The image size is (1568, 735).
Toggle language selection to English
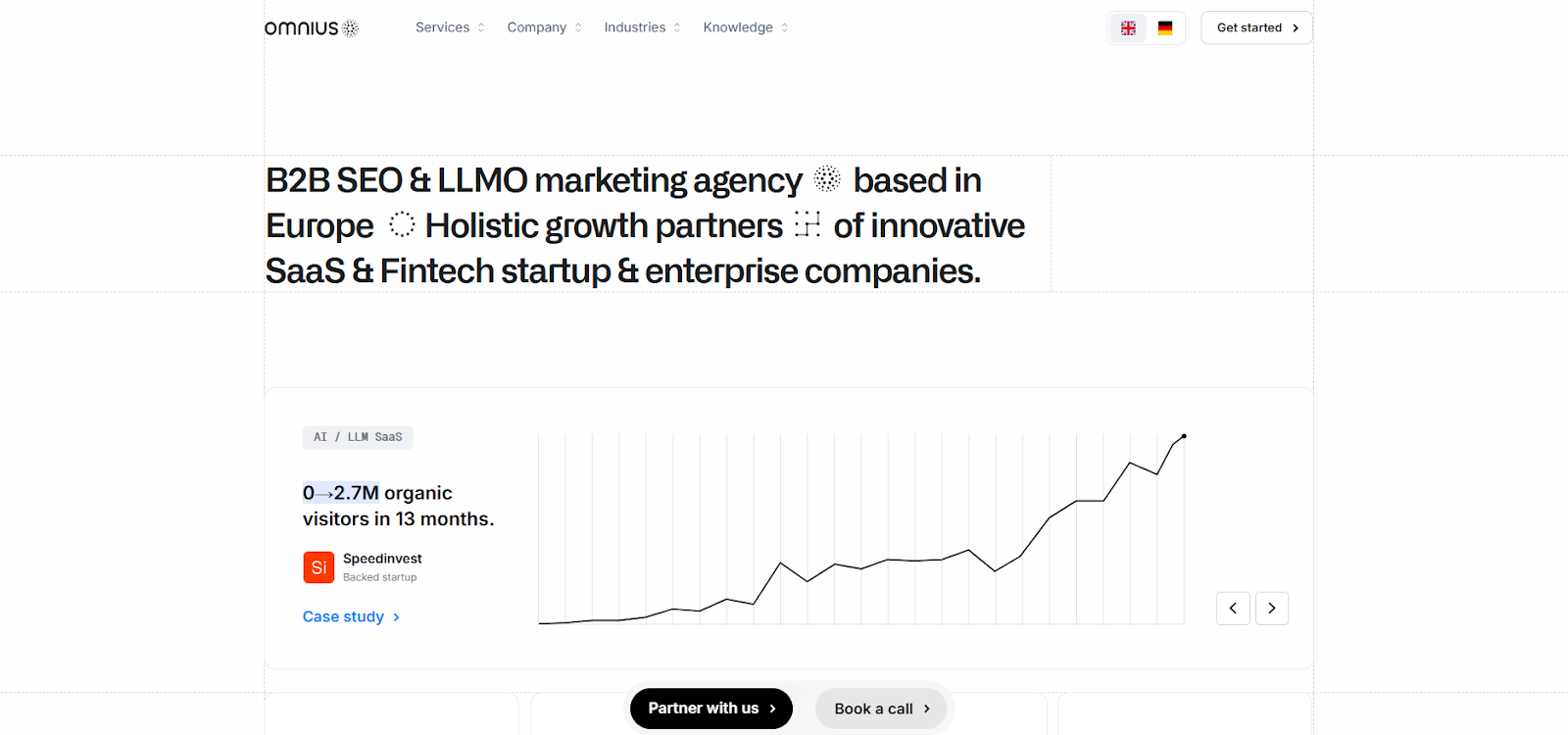[x=1128, y=27]
